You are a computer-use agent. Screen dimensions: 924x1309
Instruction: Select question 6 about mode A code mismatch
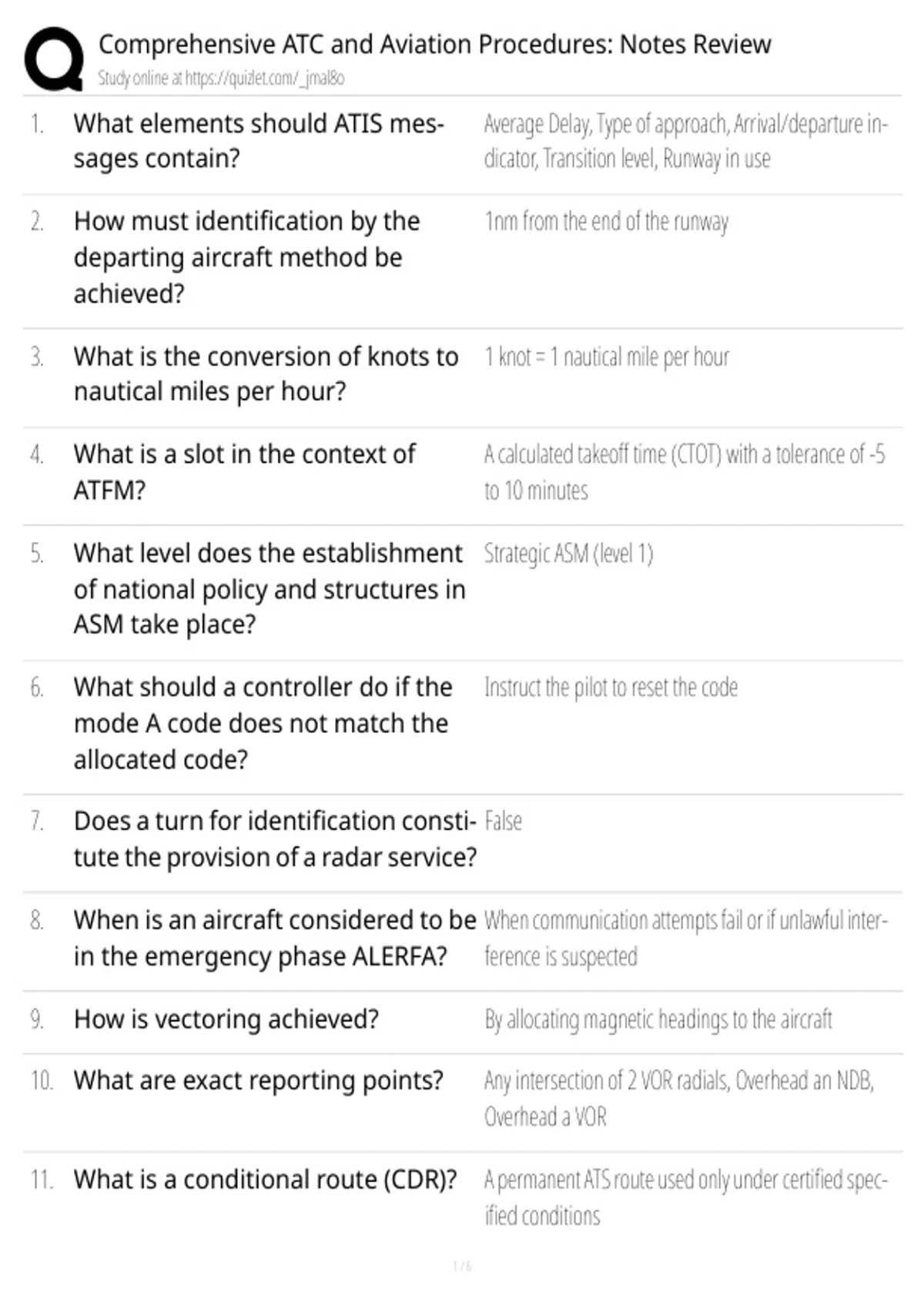pyautogui.click(x=263, y=723)
